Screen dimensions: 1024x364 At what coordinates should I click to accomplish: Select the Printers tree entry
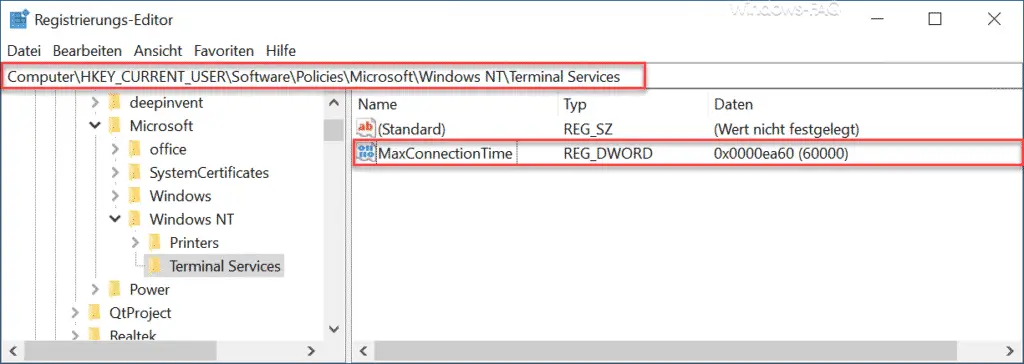click(194, 242)
